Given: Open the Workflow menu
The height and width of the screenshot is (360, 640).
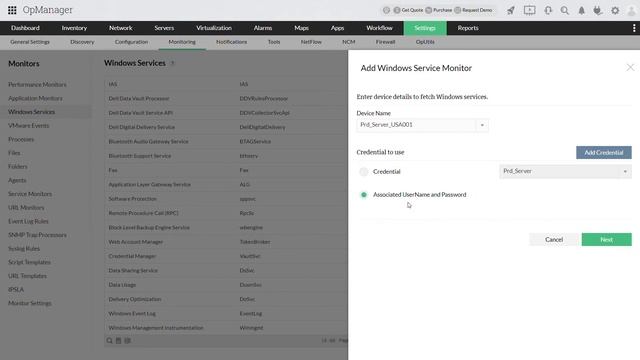Looking at the screenshot, I should (379, 28).
